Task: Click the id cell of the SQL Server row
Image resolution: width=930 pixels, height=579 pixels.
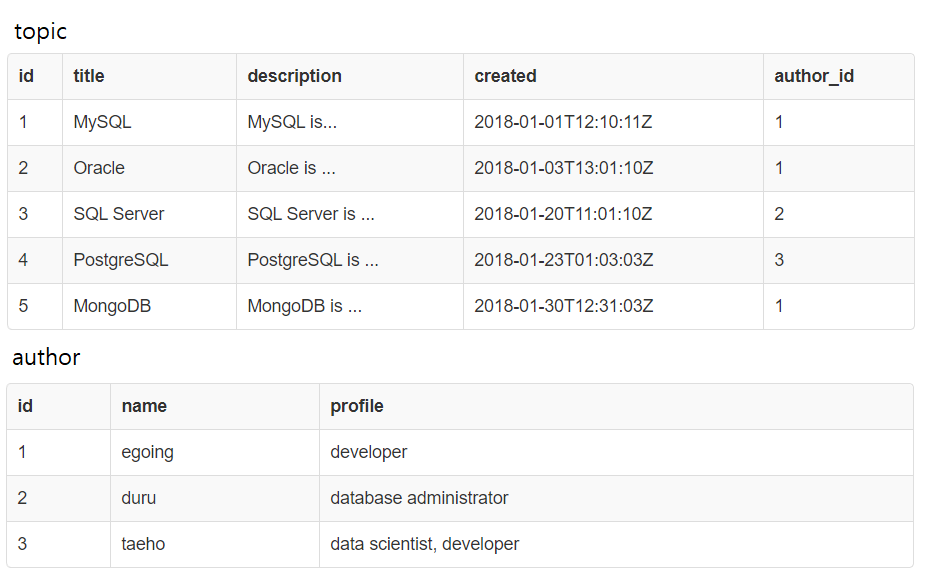Action: coord(35,214)
